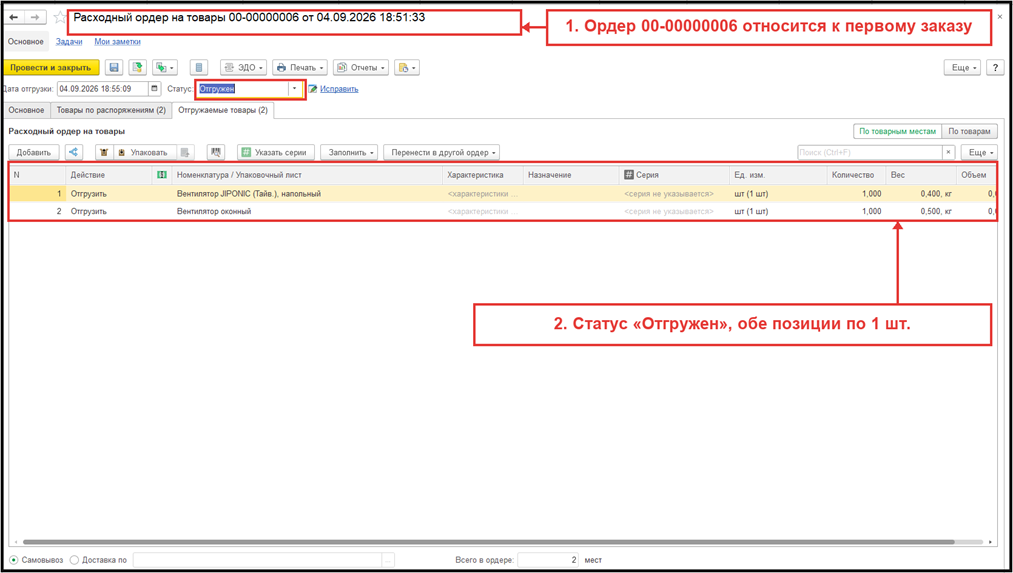Switch view to По товарам
This screenshot has height=573, width=1013.
pyautogui.click(x=969, y=131)
